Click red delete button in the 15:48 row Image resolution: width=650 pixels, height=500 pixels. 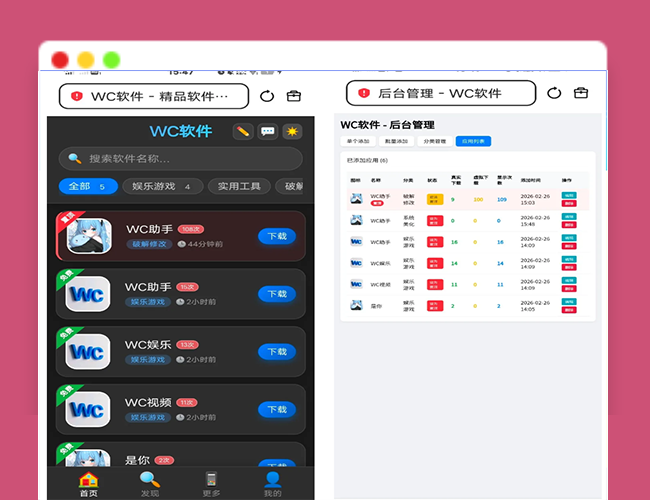pos(569,225)
